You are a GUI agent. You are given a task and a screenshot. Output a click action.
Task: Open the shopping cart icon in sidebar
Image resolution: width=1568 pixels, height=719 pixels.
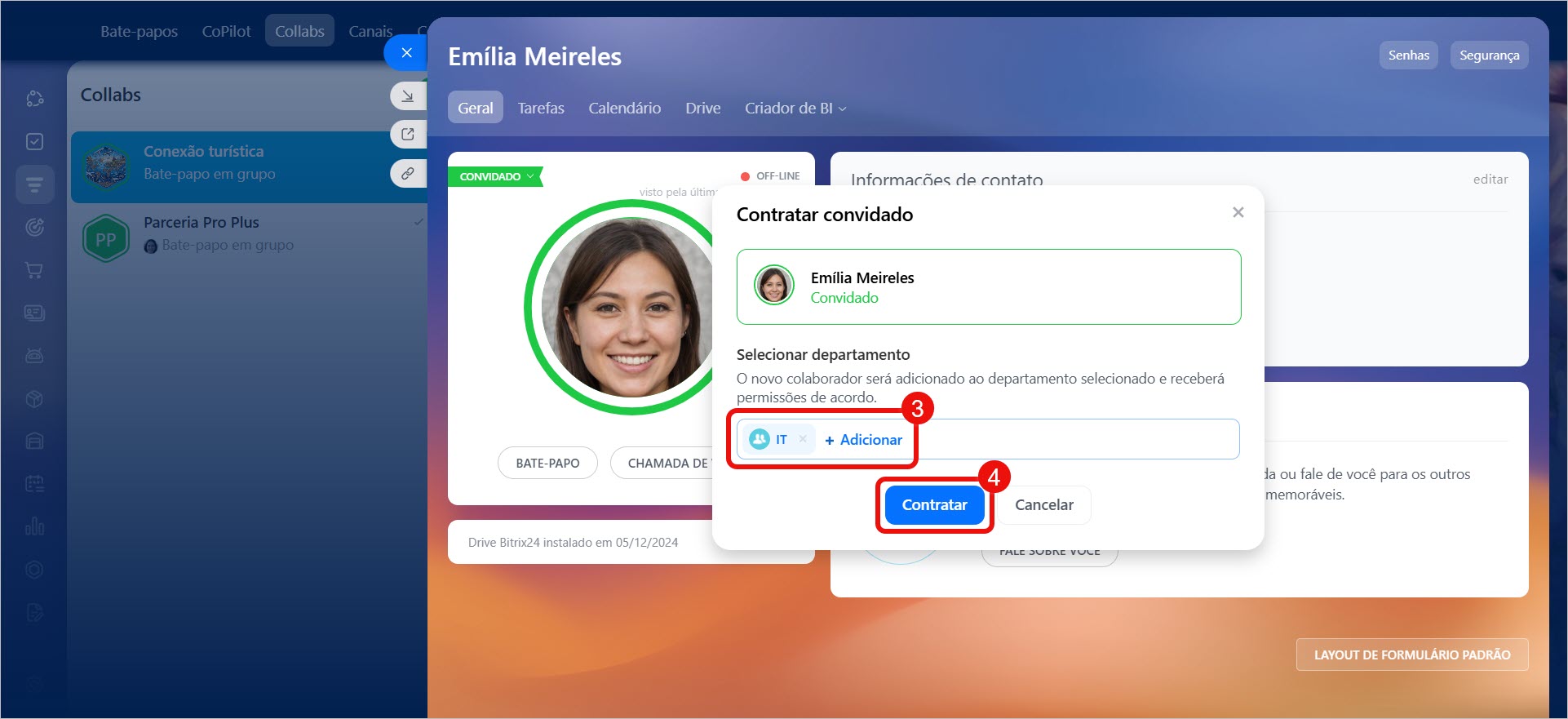[34, 270]
